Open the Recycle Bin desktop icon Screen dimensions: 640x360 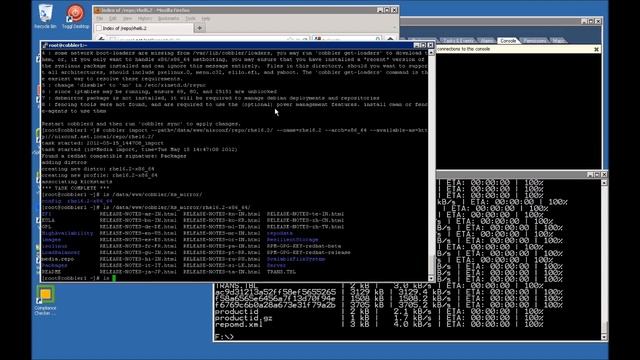[45, 16]
